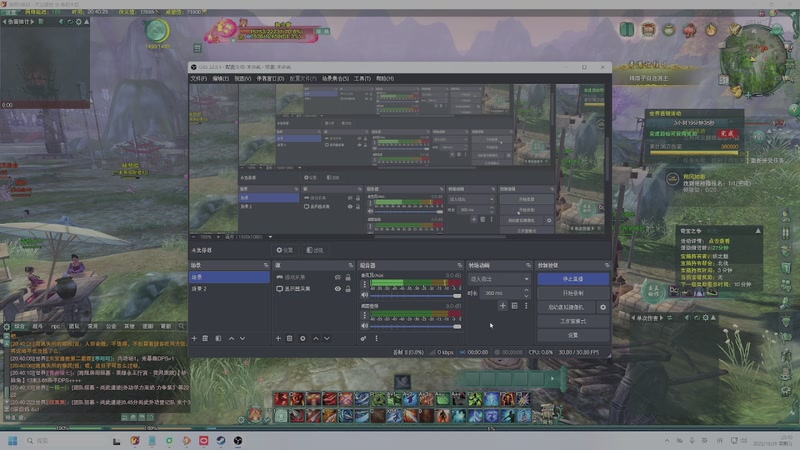Screen dimensions: 800x450
Task: Move scene up in Scenes toolbar
Action: point(231,338)
